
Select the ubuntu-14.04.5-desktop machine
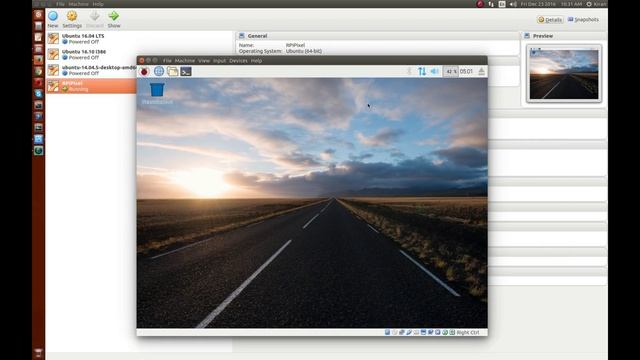click(x=91, y=70)
